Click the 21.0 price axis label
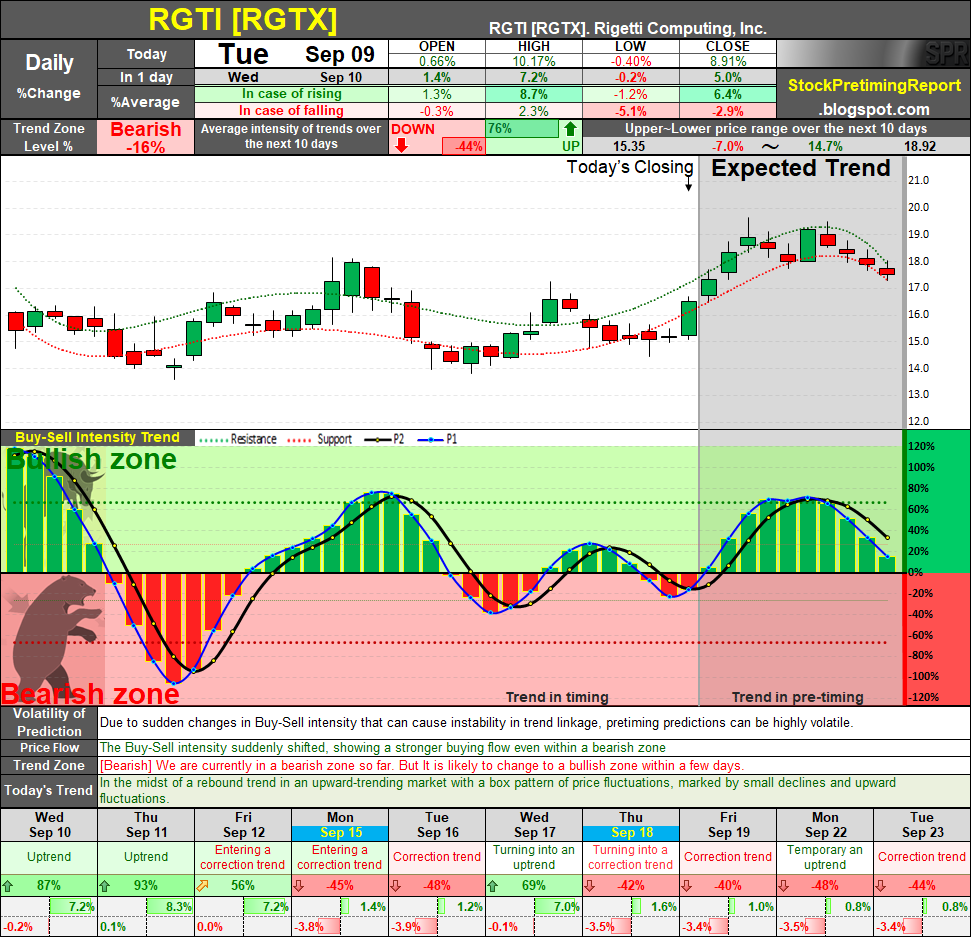971x937 pixels. (918, 180)
